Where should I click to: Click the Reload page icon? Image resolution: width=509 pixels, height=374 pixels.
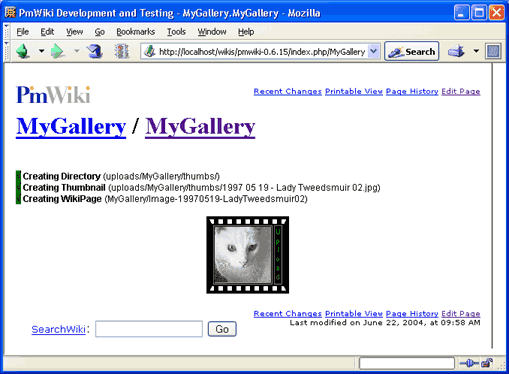pos(94,51)
